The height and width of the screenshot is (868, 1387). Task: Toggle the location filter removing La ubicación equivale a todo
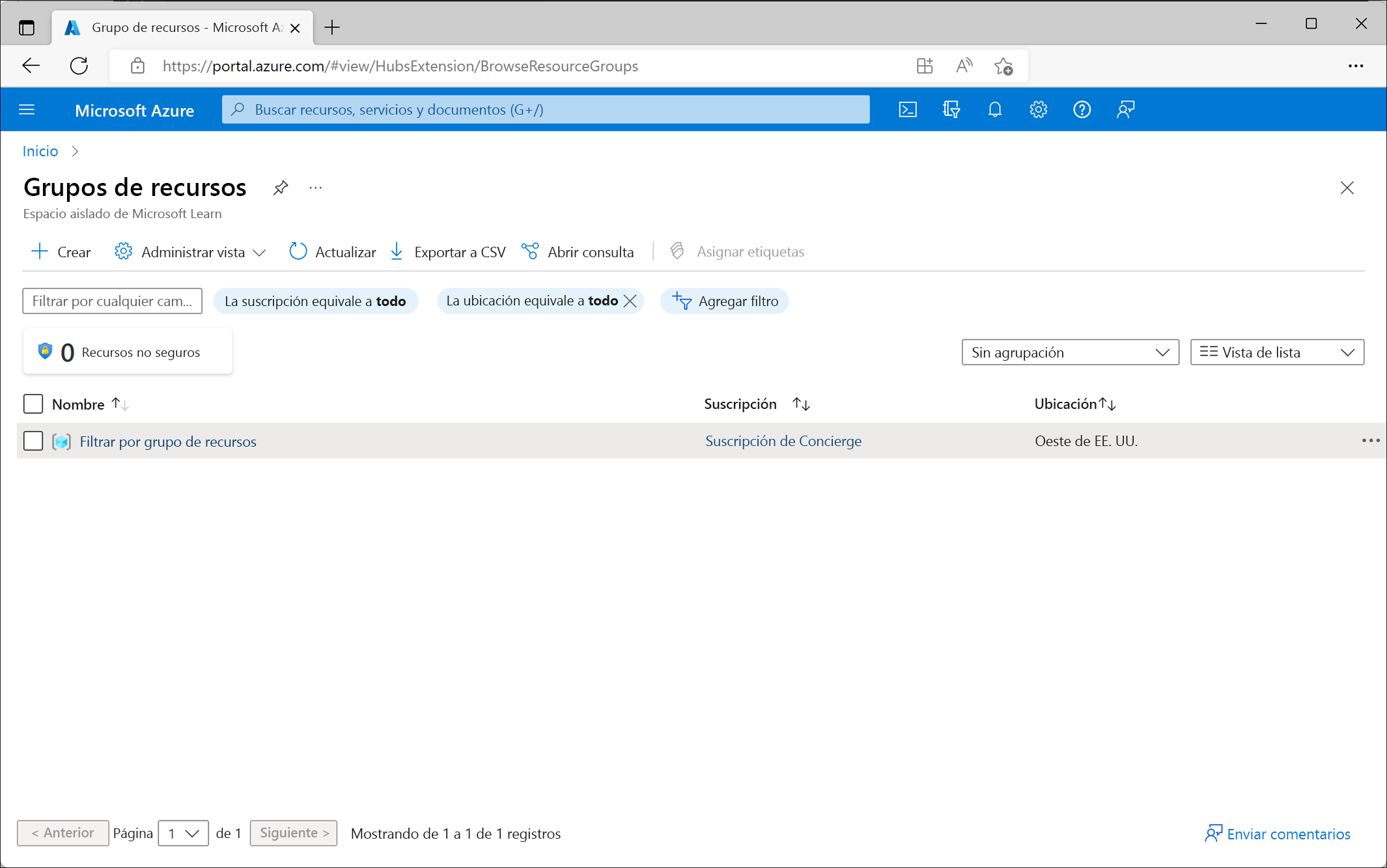tap(630, 301)
